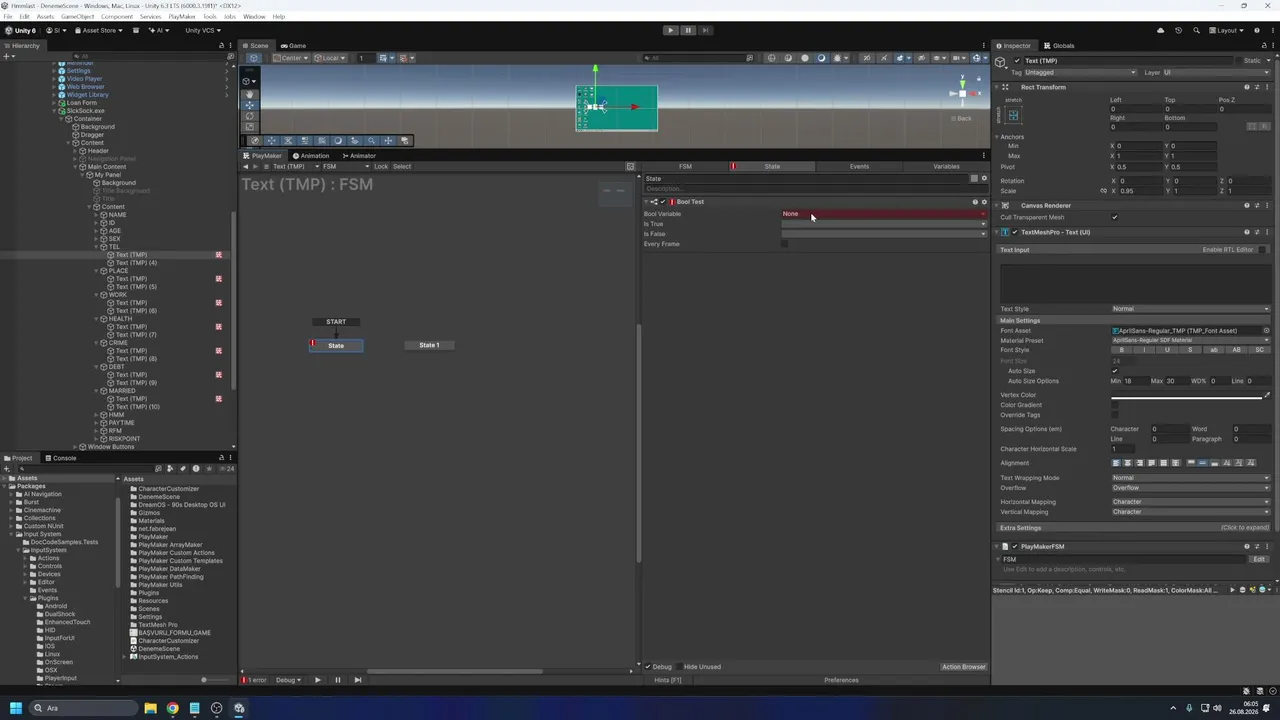The image size is (1280, 720).
Task: Switch to the Variables tab in PlayMaker
Action: click(x=946, y=166)
